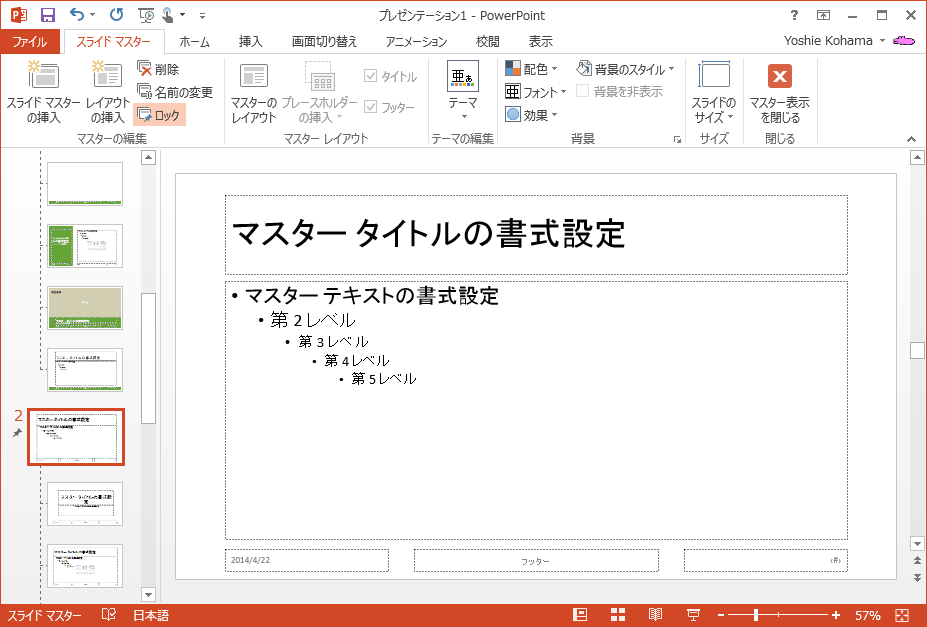Click the zoom slider handle

(x=756, y=615)
